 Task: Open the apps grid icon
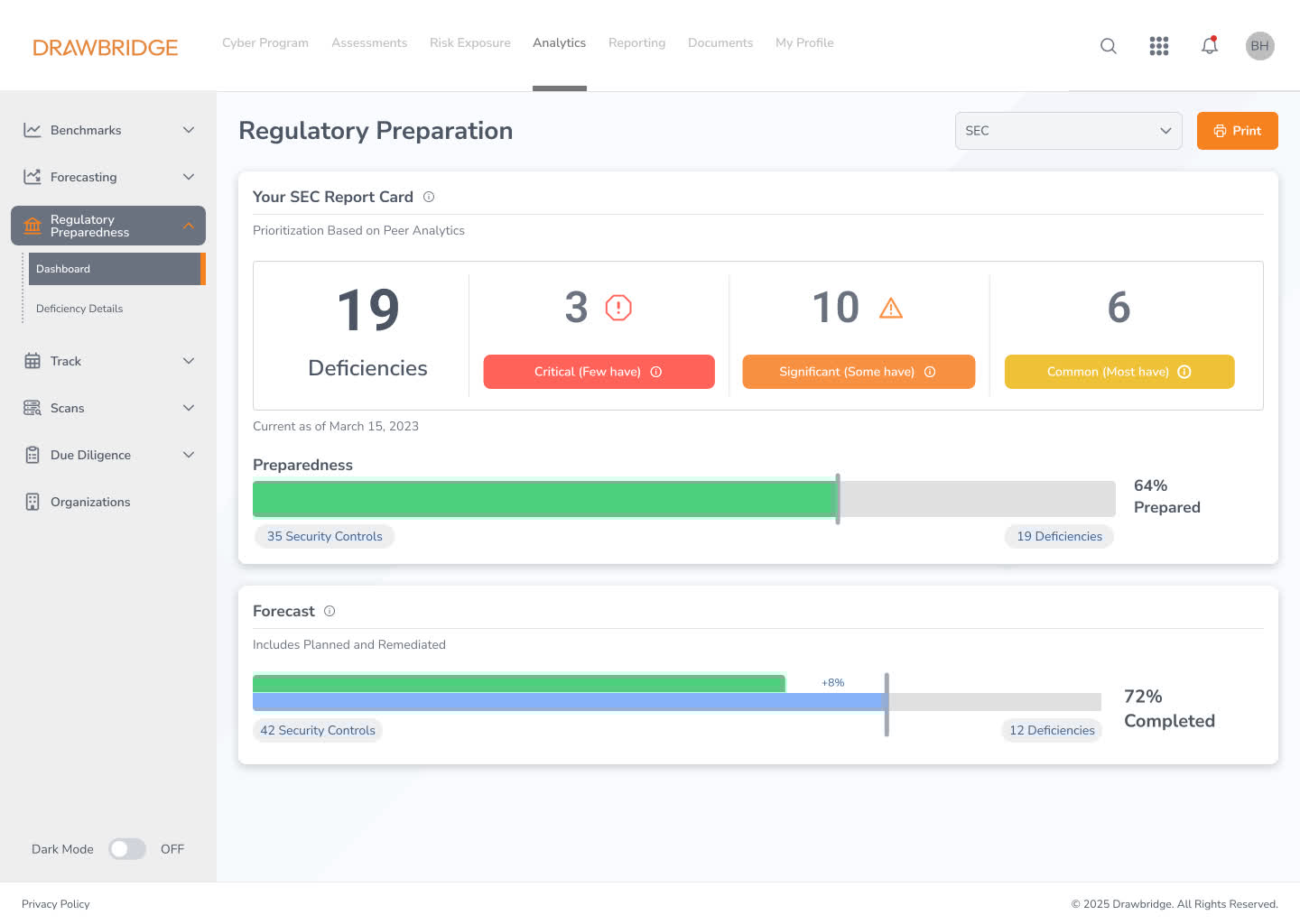click(1158, 46)
